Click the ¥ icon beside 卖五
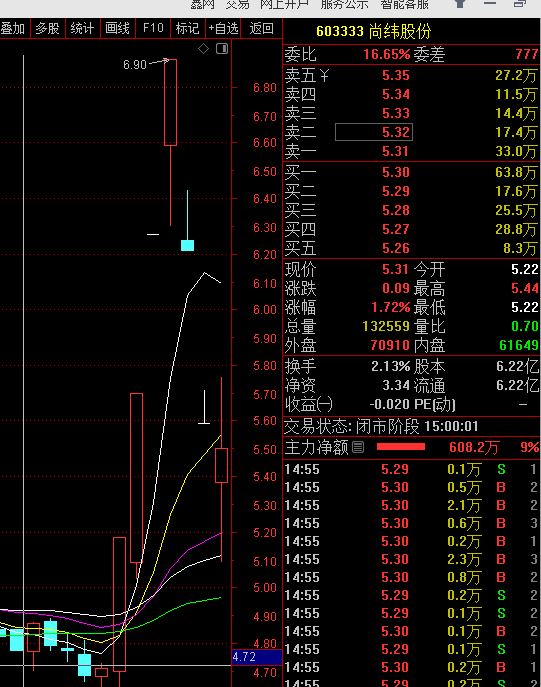The height and width of the screenshot is (687, 541). pyautogui.click(x=324, y=76)
